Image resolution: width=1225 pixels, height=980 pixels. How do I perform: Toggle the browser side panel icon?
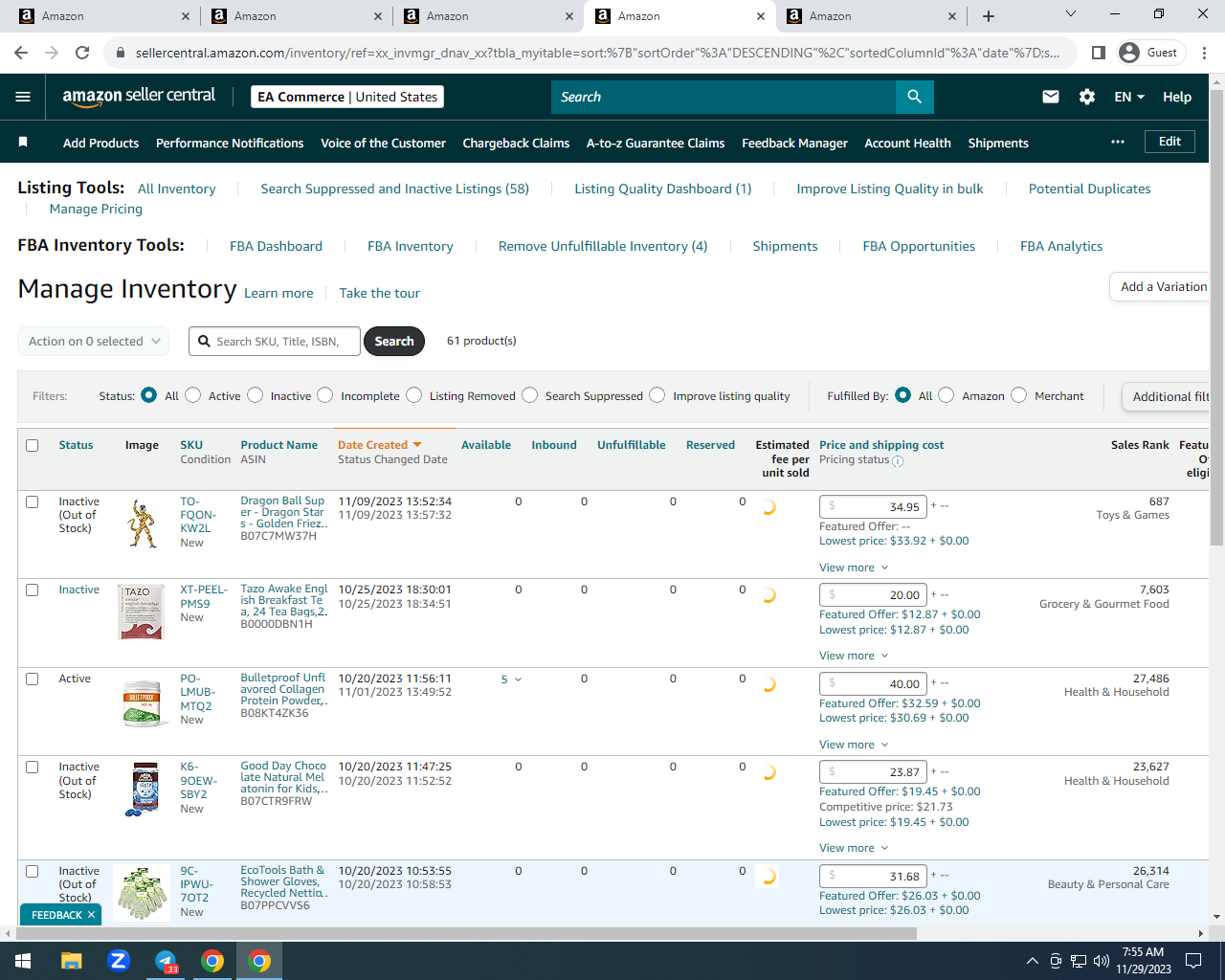(x=1099, y=53)
